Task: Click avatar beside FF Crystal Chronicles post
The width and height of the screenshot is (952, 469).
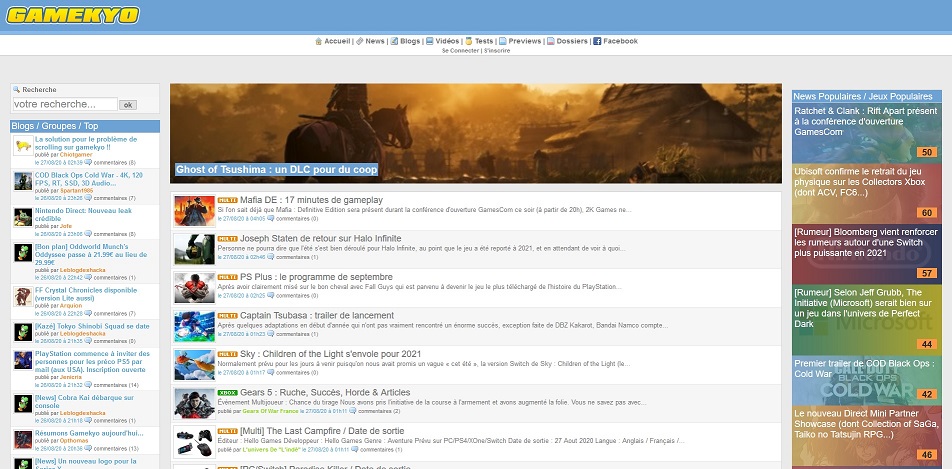Action: pyautogui.click(x=23, y=296)
